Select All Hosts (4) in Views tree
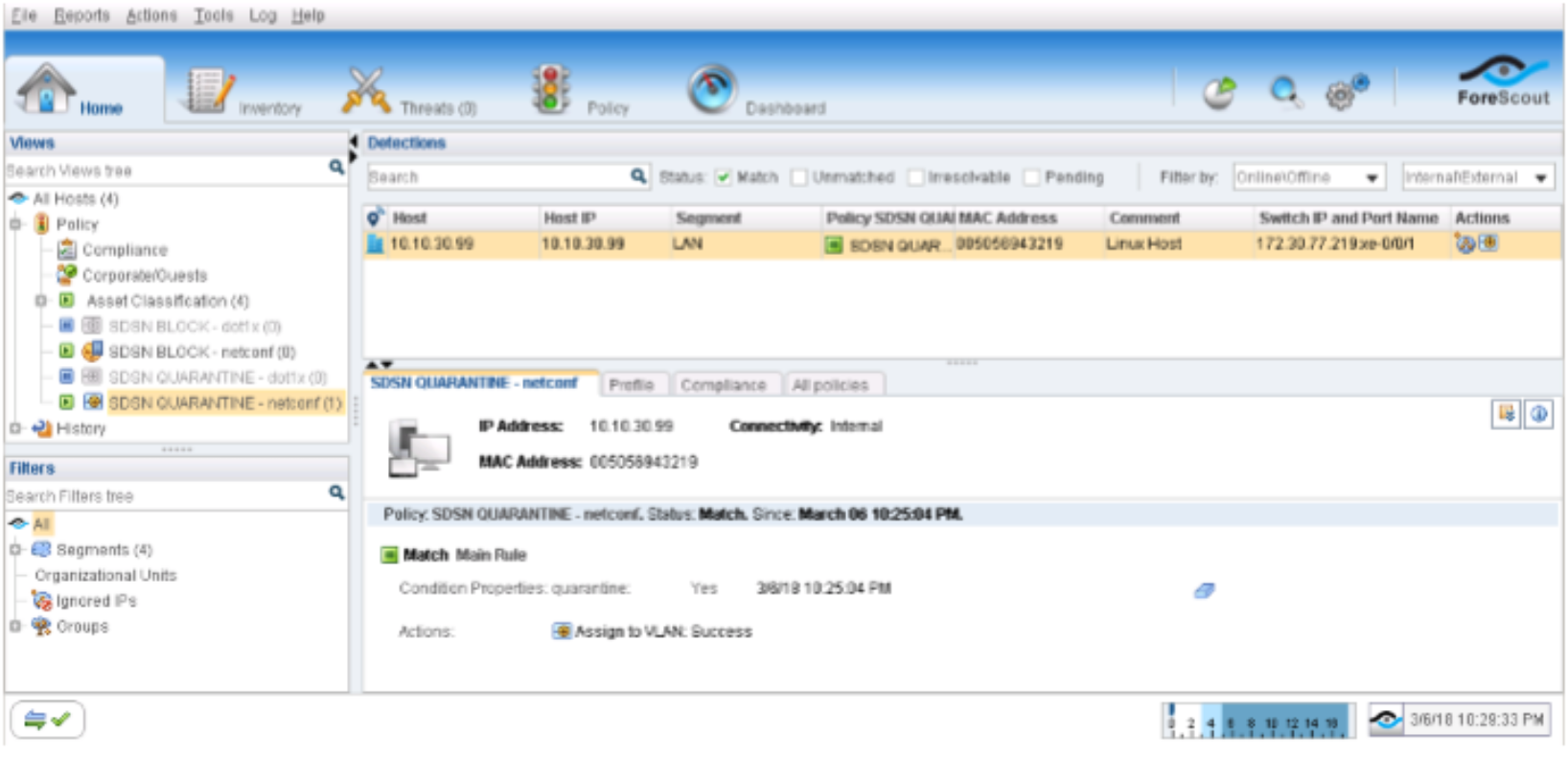This screenshot has height=757, width=1568. 76,198
